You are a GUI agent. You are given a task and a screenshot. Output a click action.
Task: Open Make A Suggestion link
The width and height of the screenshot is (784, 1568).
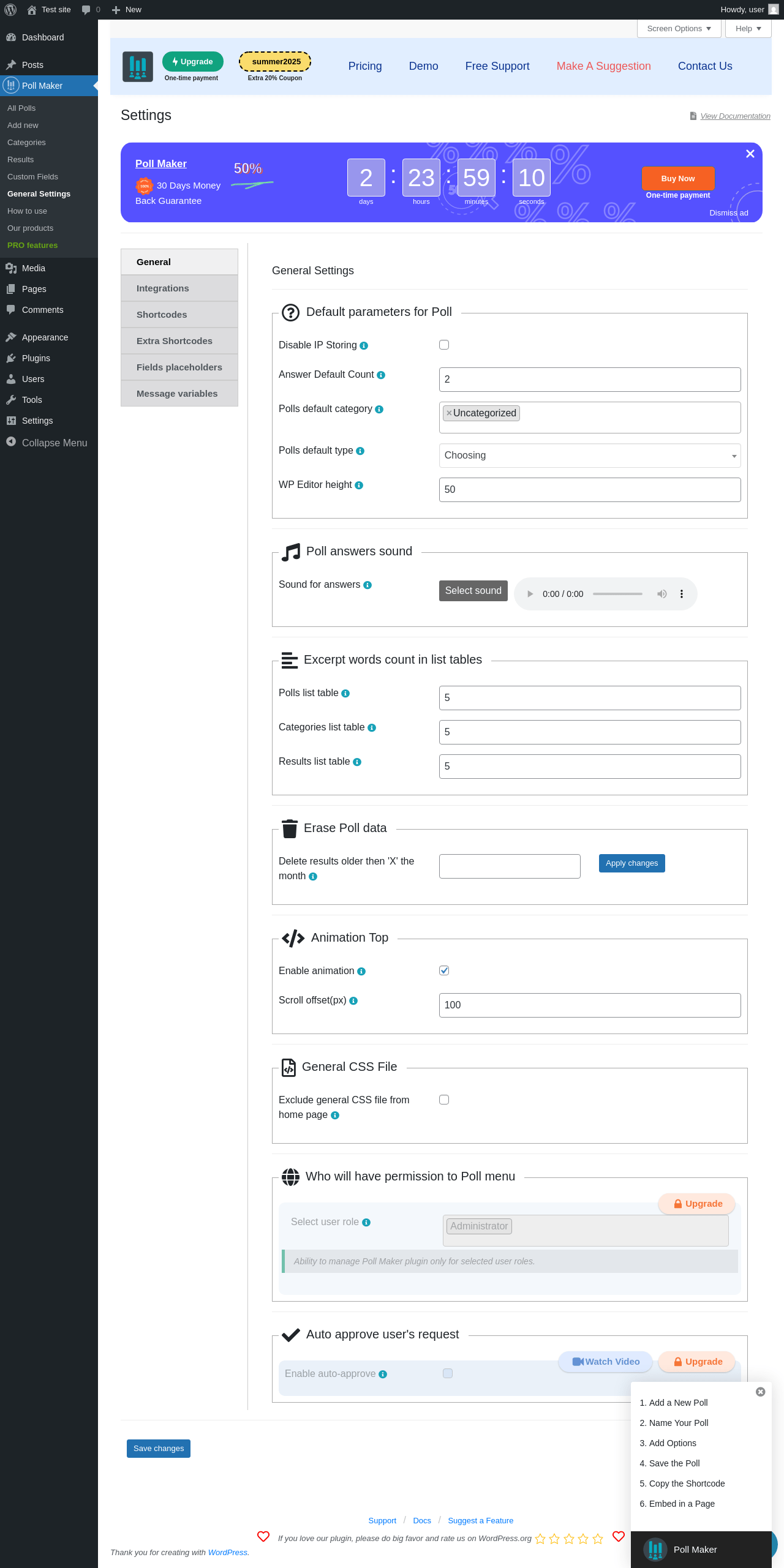tap(604, 66)
